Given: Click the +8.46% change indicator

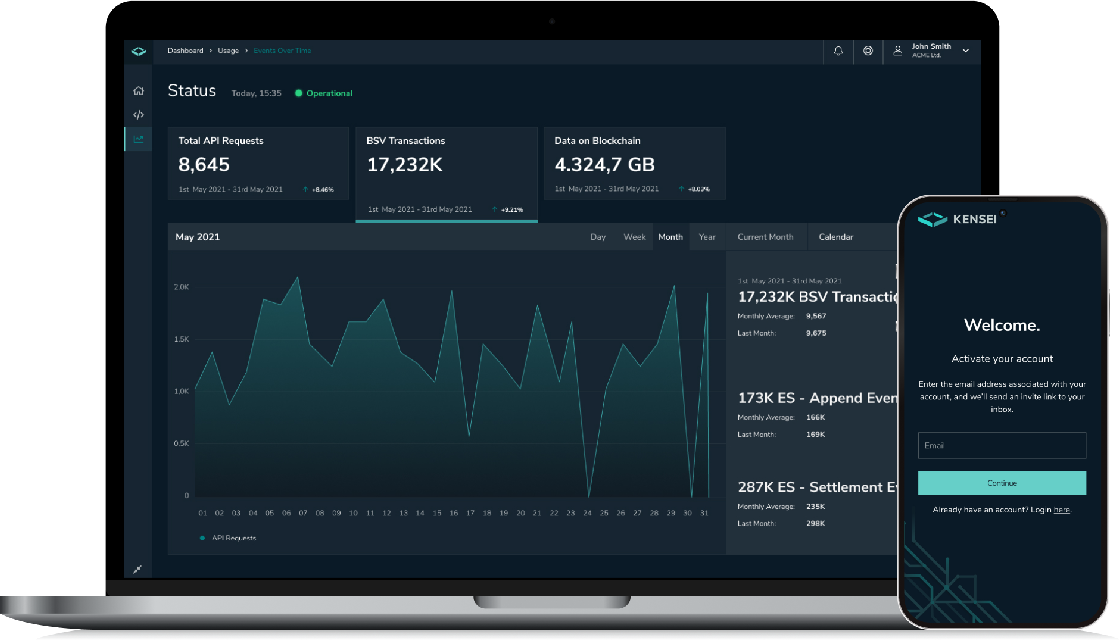Looking at the screenshot, I should (318, 190).
